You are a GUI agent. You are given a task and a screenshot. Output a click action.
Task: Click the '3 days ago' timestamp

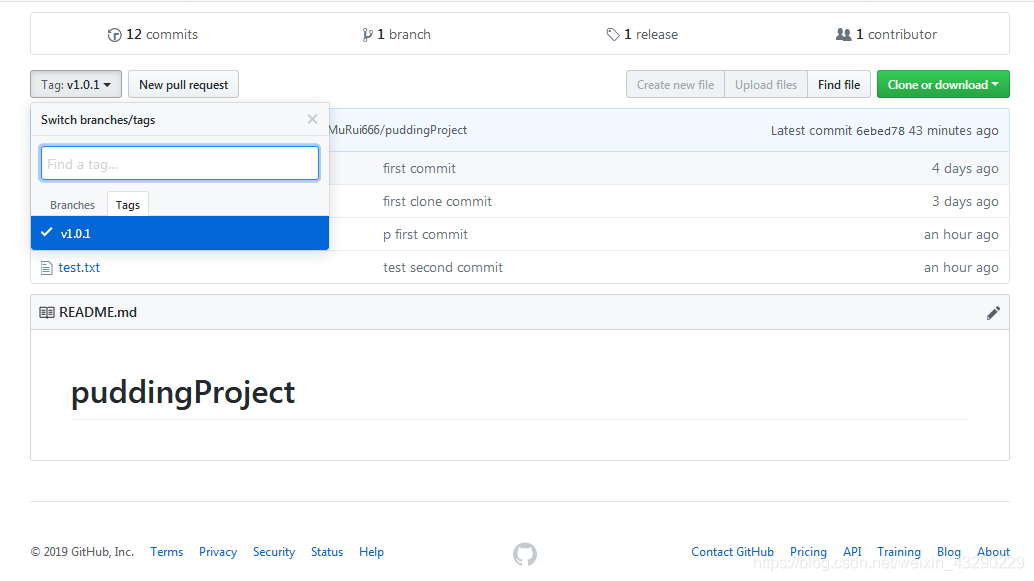(x=965, y=201)
